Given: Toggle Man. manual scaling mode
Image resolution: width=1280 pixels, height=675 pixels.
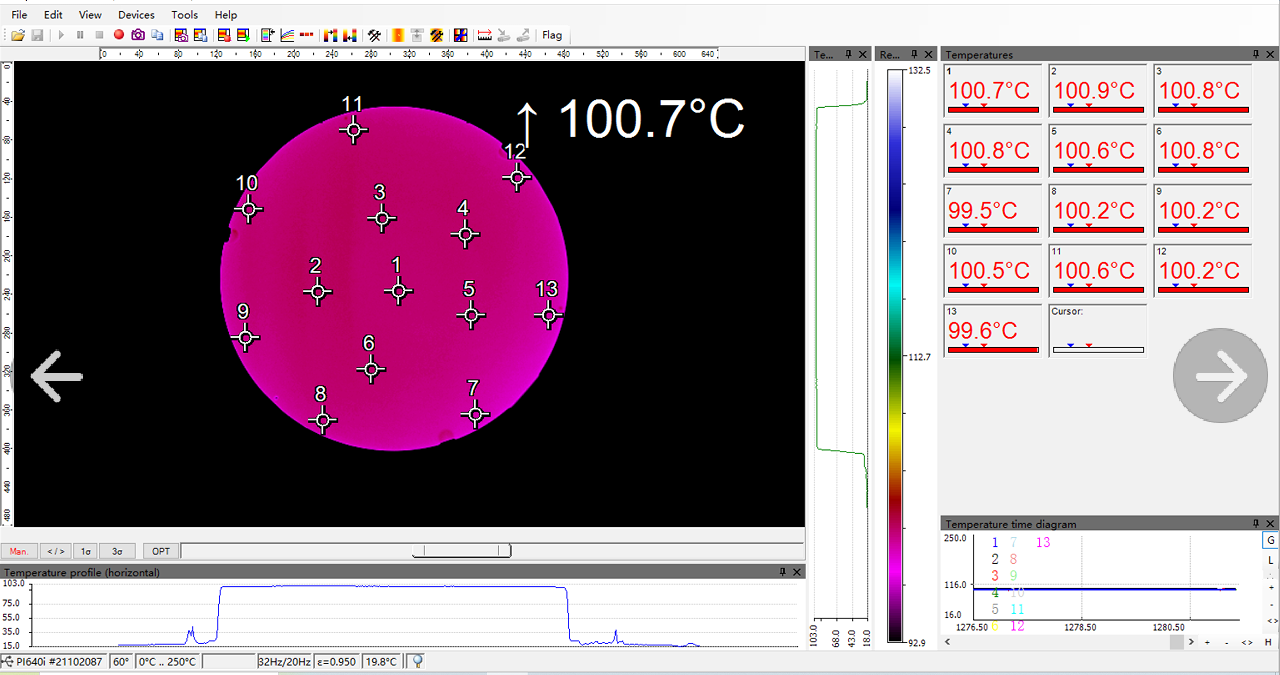Looking at the screenshot, I should coord(19,551).
